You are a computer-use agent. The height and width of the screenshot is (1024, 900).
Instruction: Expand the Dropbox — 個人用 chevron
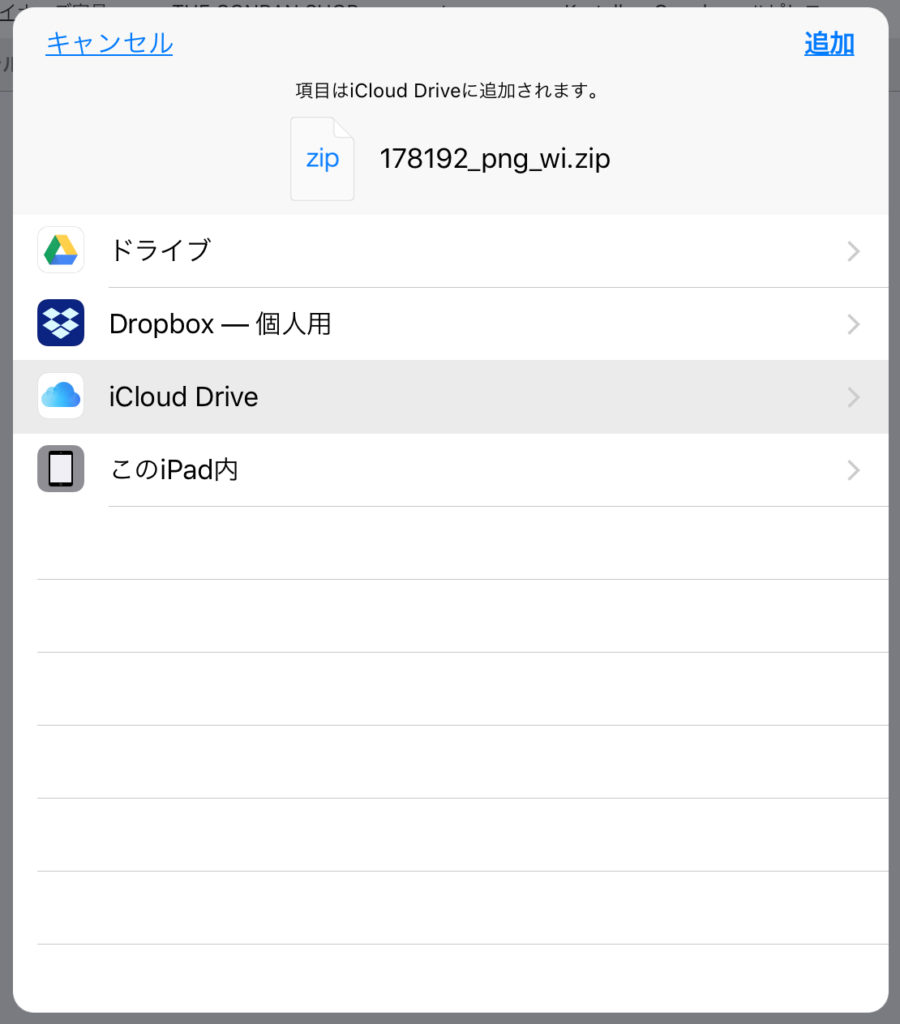coord(853,324)
